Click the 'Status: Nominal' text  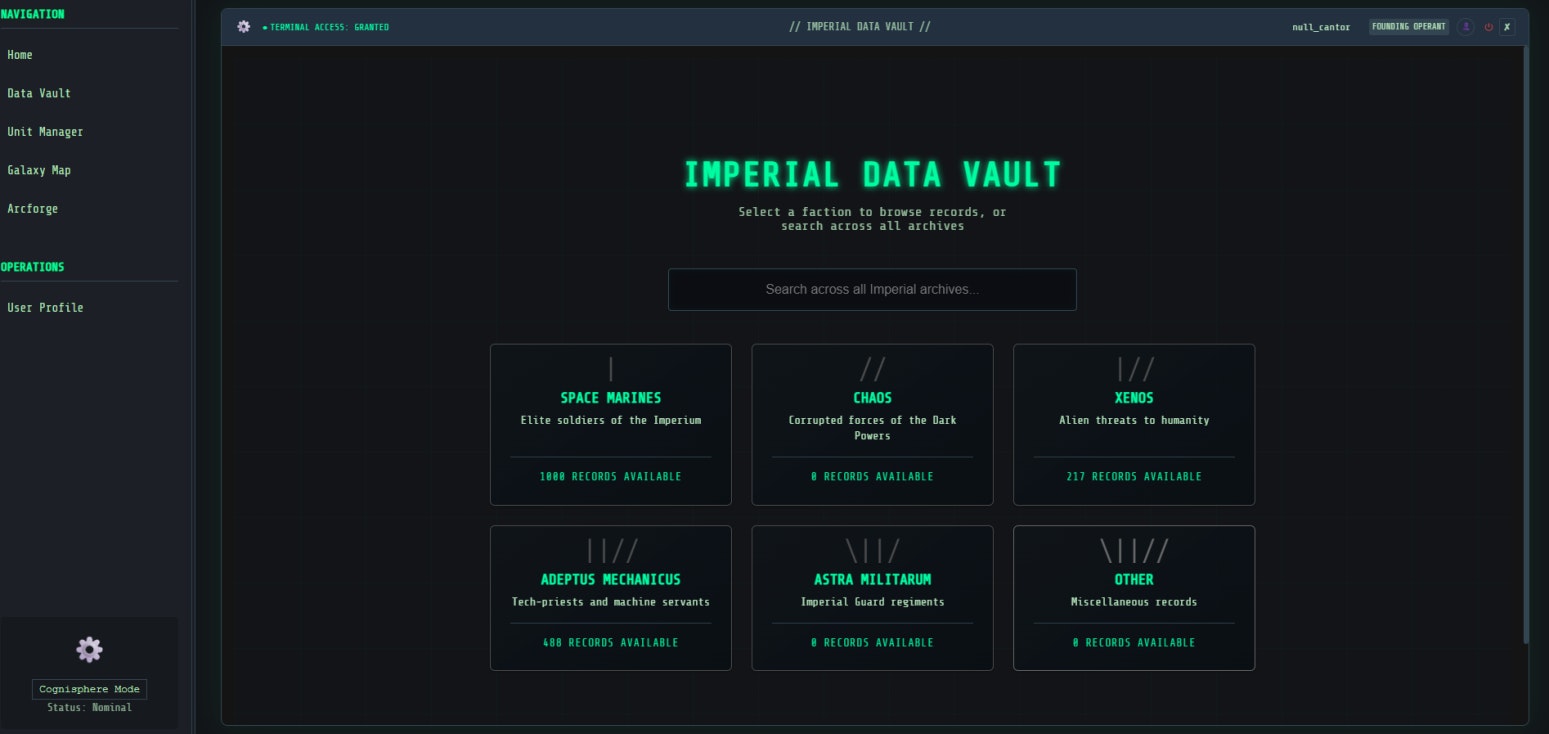tap(89, 708)
